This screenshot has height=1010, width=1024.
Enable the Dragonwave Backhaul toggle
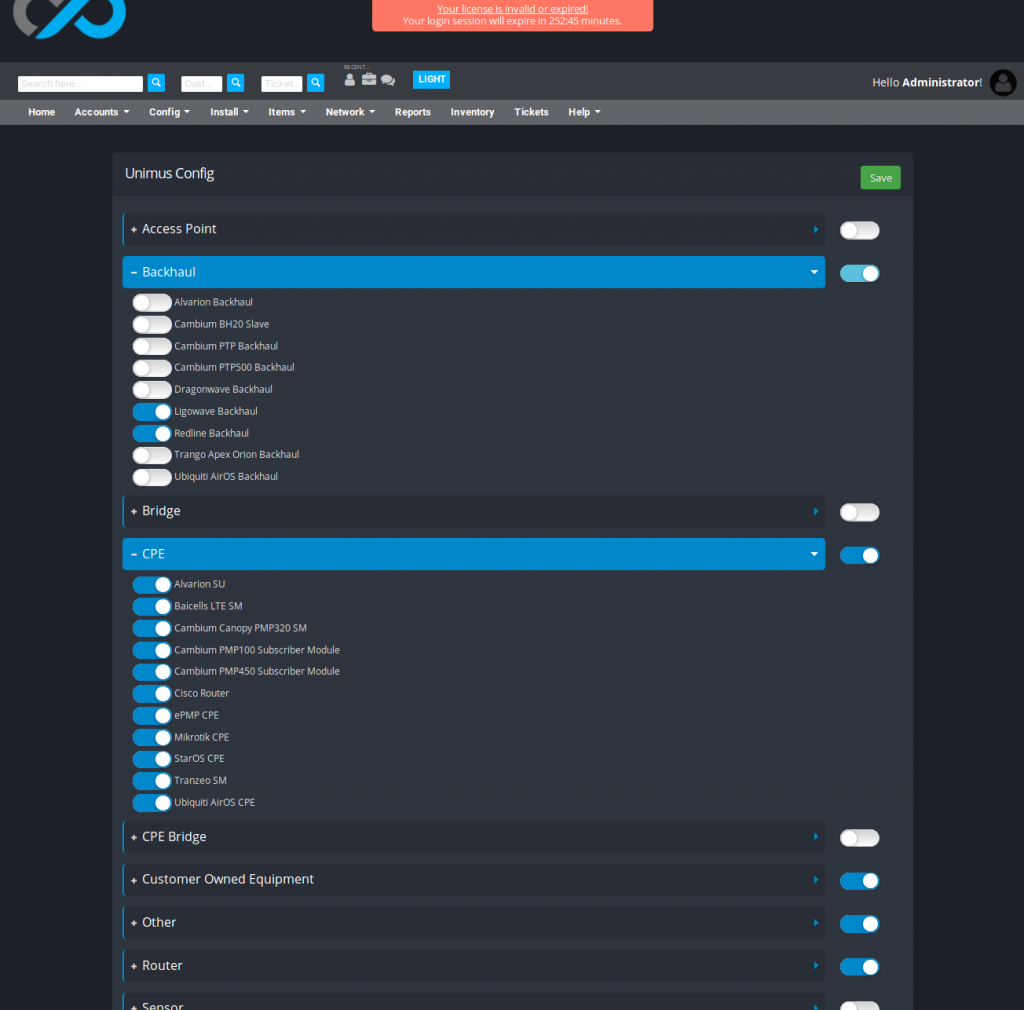(151, 389)
